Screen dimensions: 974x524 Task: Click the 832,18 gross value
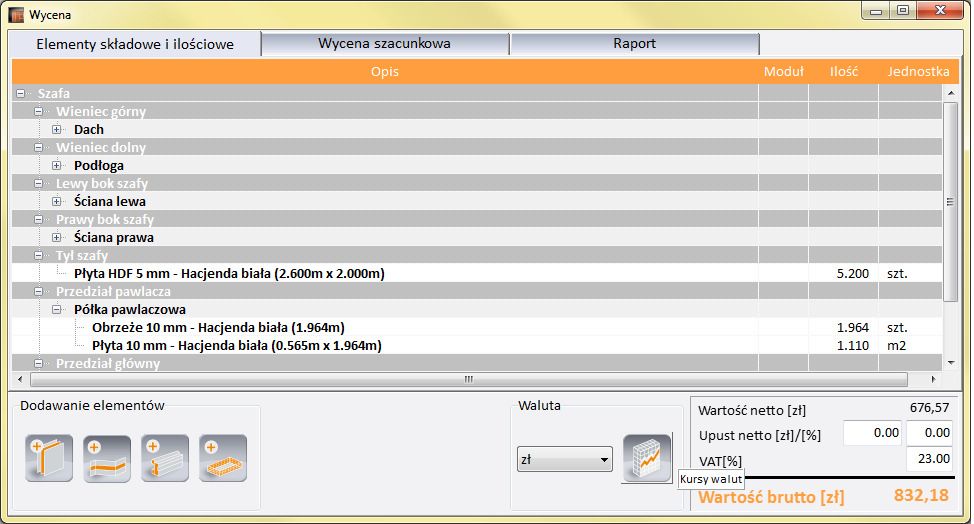921,495
